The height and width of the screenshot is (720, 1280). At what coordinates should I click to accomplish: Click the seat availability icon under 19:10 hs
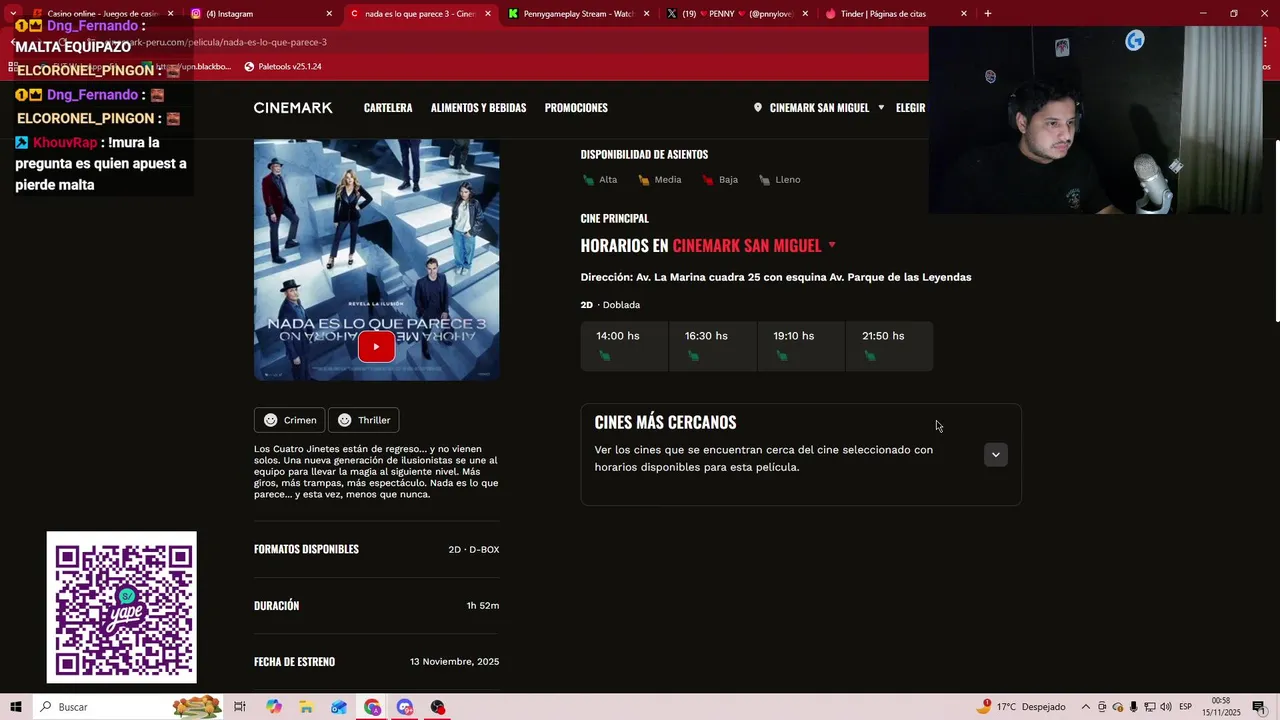(x=781, y=356)
